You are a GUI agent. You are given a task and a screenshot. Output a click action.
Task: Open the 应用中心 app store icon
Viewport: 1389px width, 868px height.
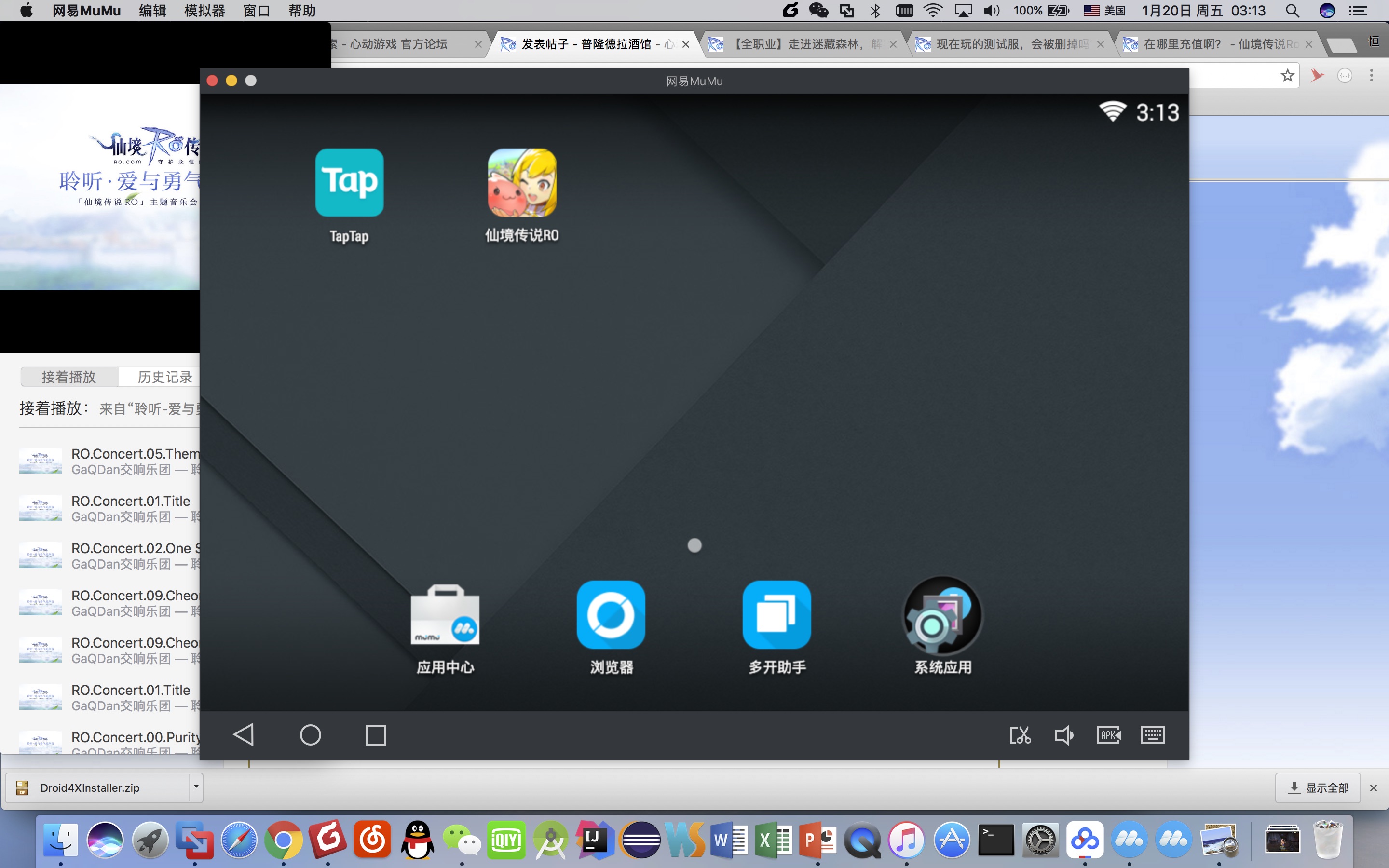pyautogui.click(x=445, y=615)
